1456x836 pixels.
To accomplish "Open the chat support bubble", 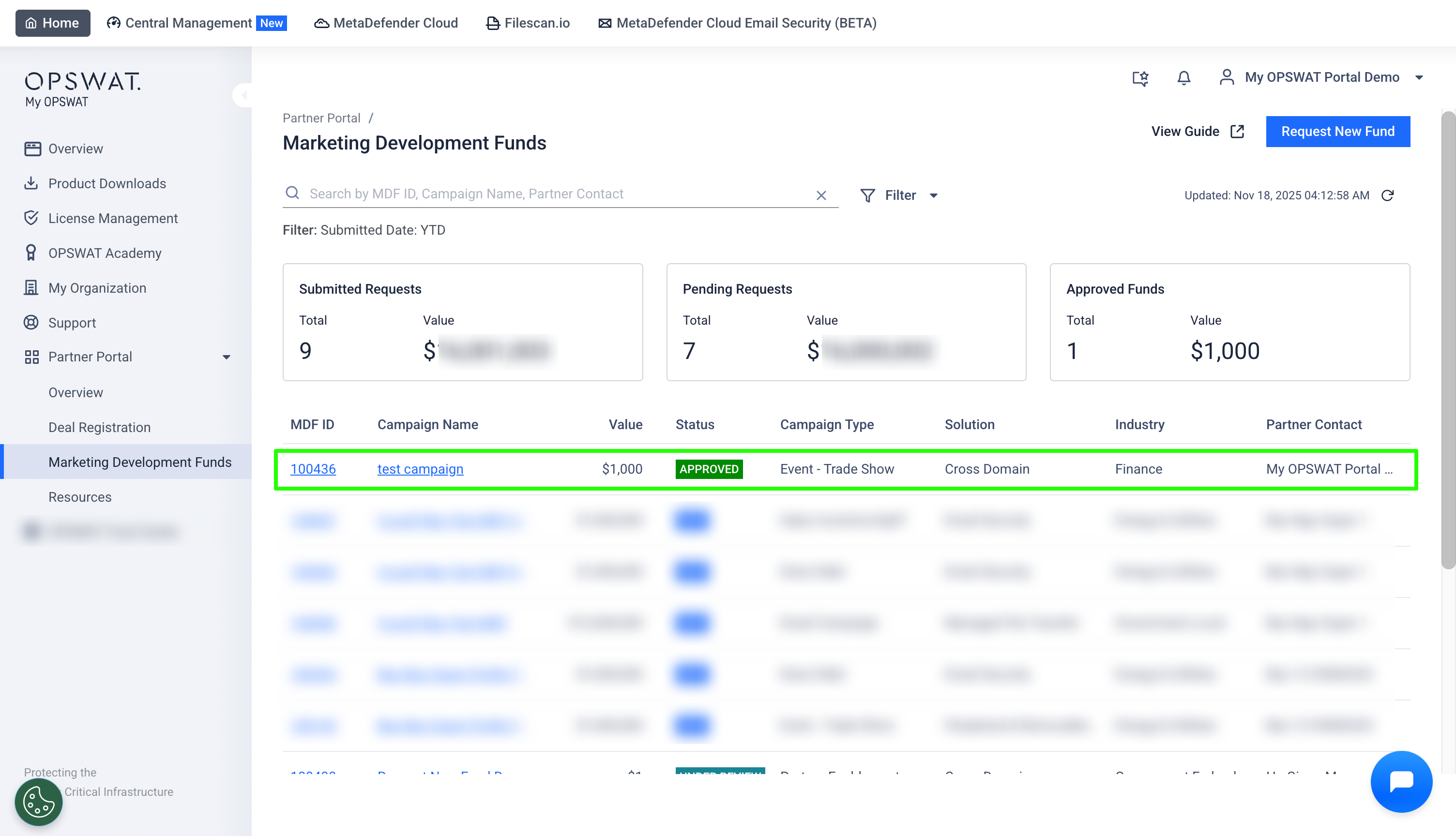I will coord(1401,781).
